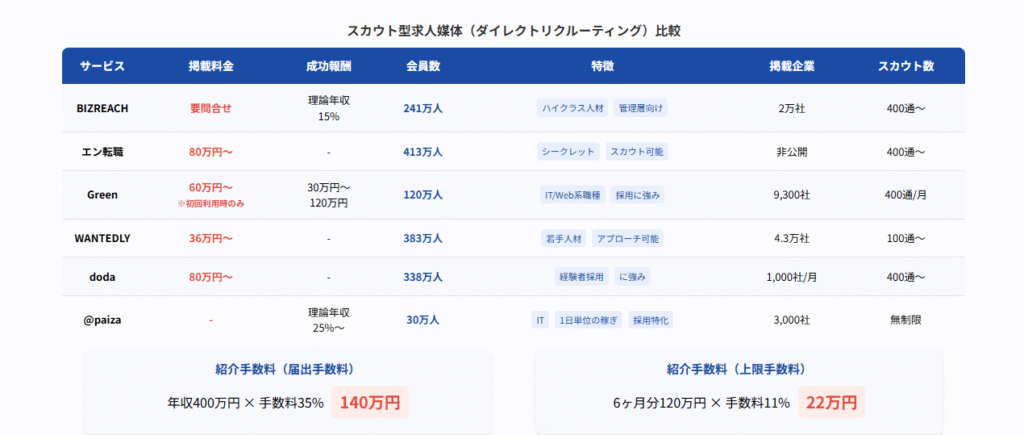This screenshot has width=1024, height=435.
Task: Click the BIZREACH service name
Action: [102, 108]
